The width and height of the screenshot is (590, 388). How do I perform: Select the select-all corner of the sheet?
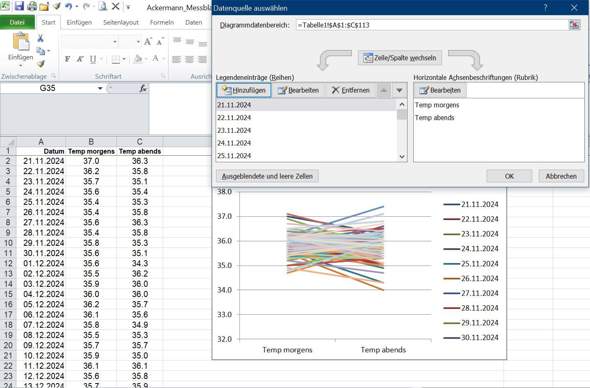pyautogui.click(x=8, y=142)
